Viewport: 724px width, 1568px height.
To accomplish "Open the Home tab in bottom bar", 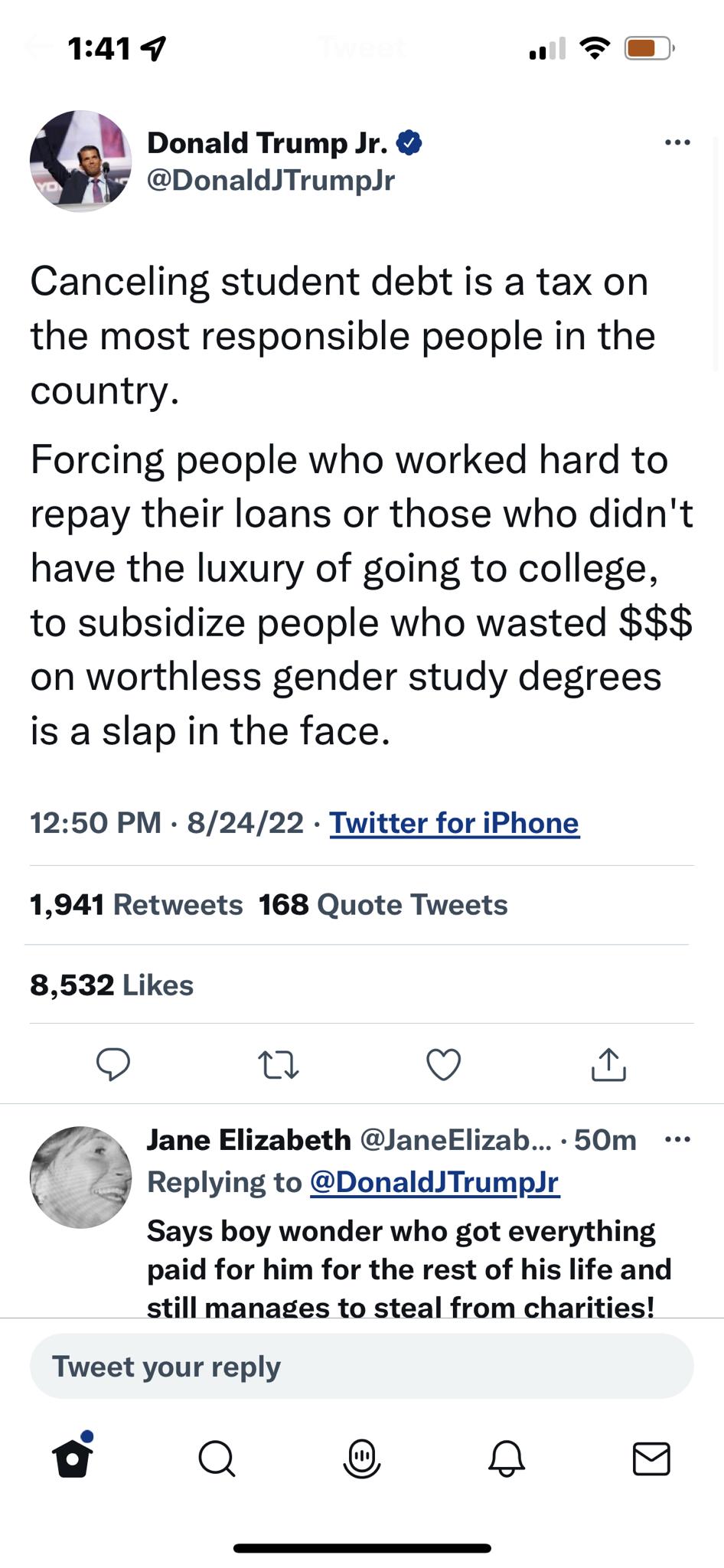I will click(x=73, y=1457).
